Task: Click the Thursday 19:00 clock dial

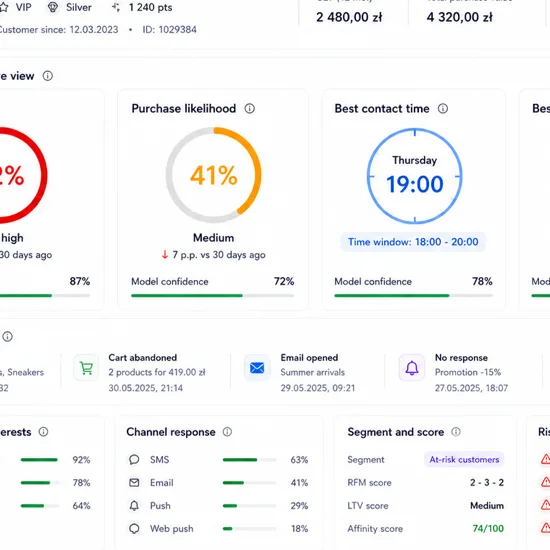Action: tap(415, 176)
